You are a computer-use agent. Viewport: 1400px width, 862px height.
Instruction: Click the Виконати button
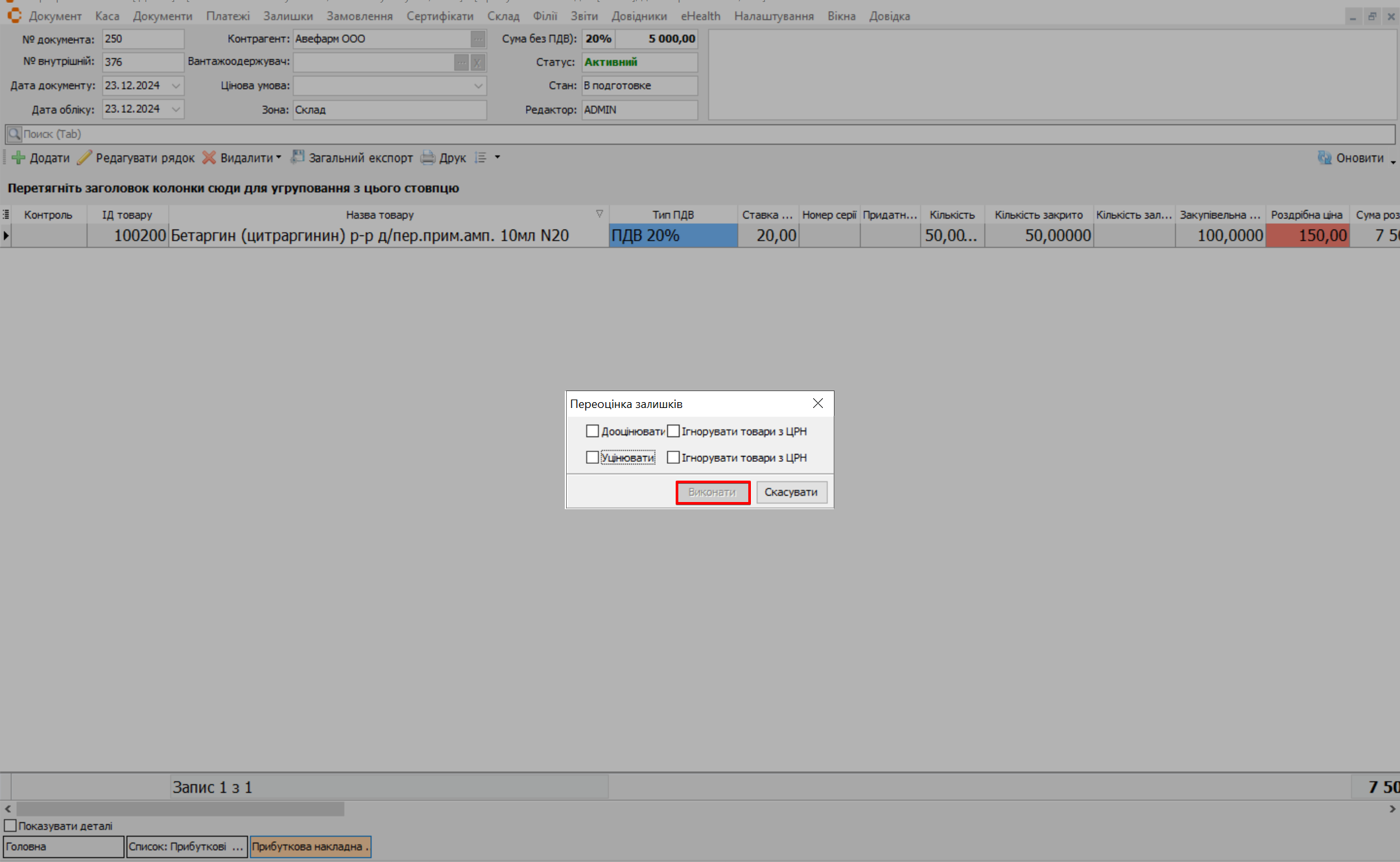click(713, 492)
